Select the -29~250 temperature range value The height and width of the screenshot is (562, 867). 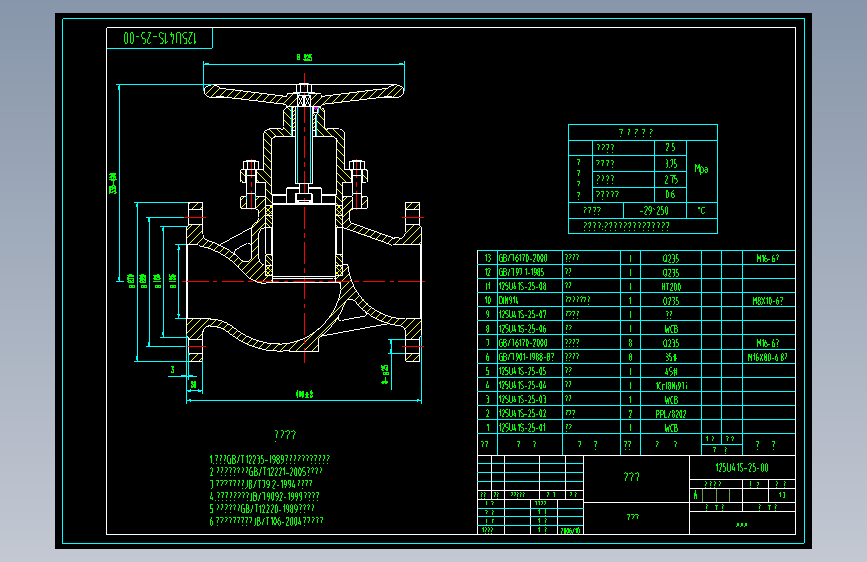click(654, 211)
